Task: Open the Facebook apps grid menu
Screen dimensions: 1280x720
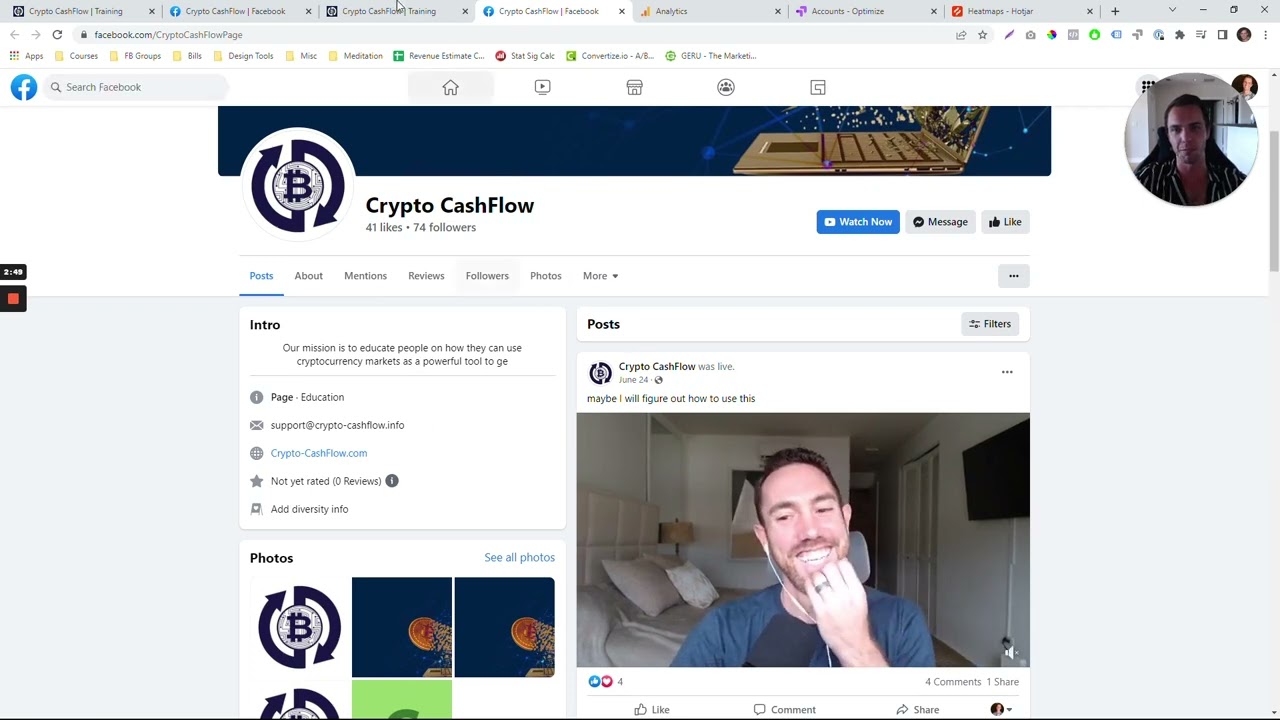Action: coord(1148,86)
